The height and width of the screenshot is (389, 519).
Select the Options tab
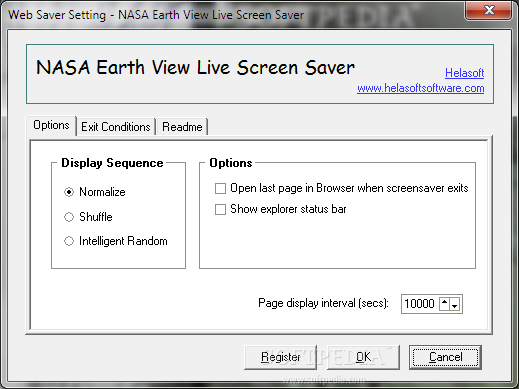(51, 125)
